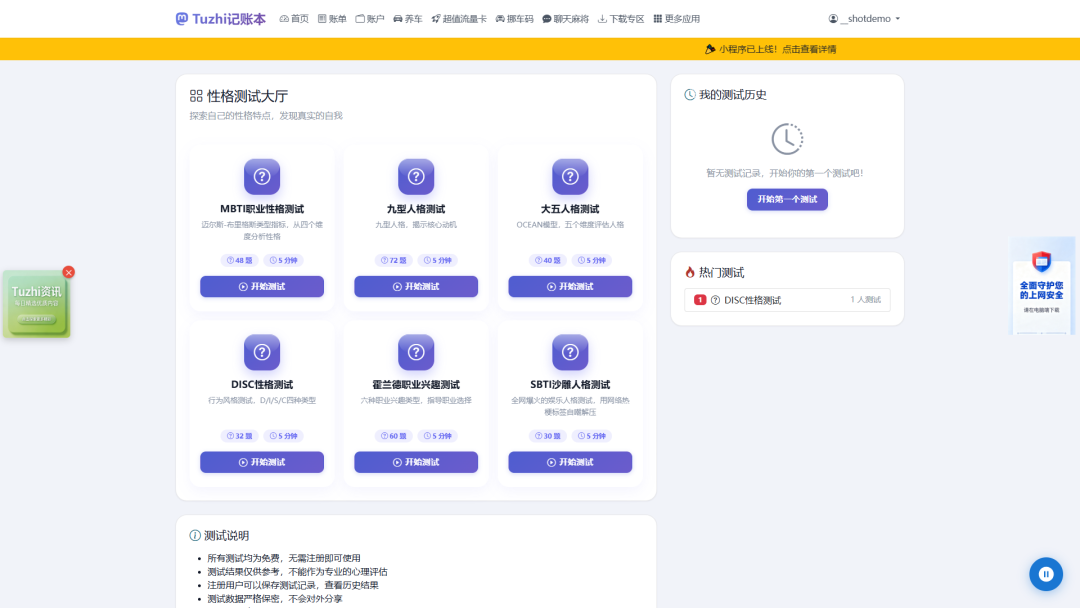Image resolution: width=1080 pixels, height=608 pixels.
Task: Click the clock icon in 我的测试历史
Action: click(787, 139)
